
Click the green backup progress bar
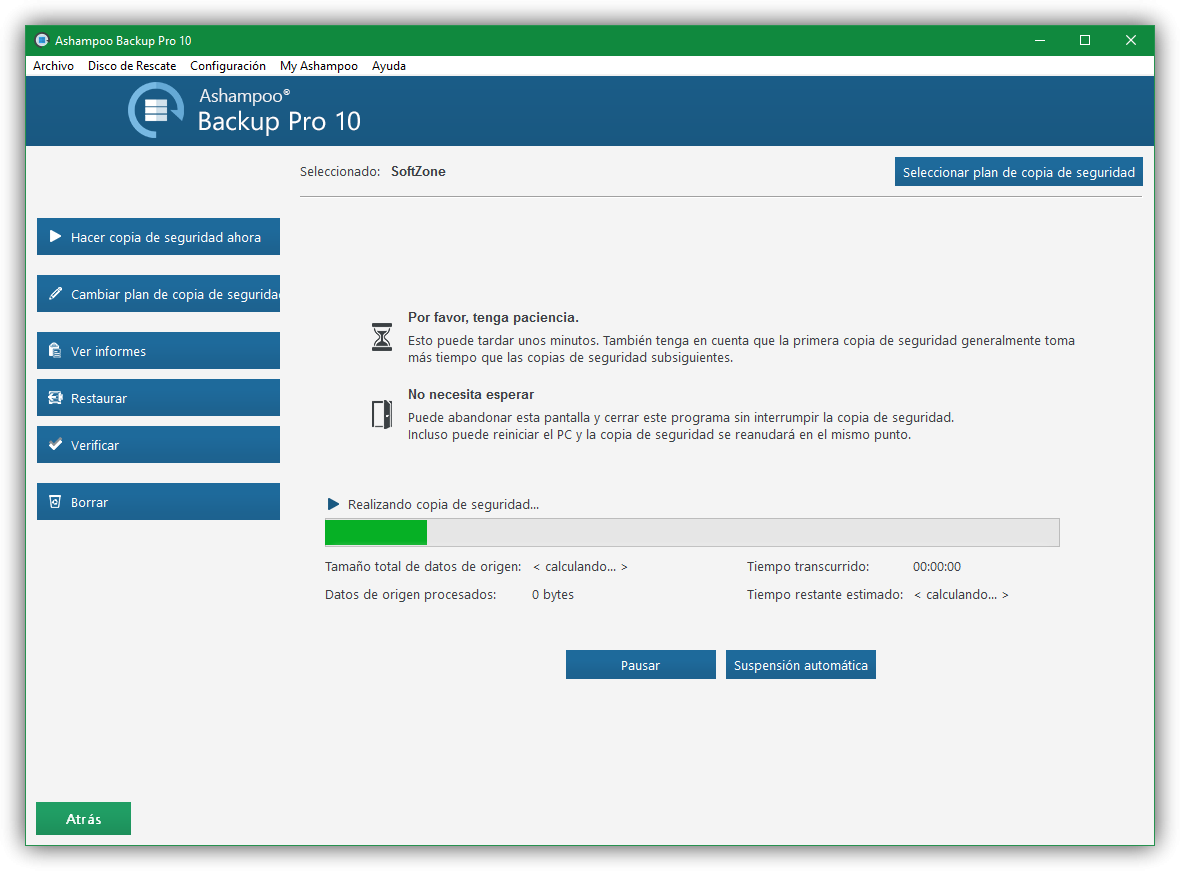692,532
